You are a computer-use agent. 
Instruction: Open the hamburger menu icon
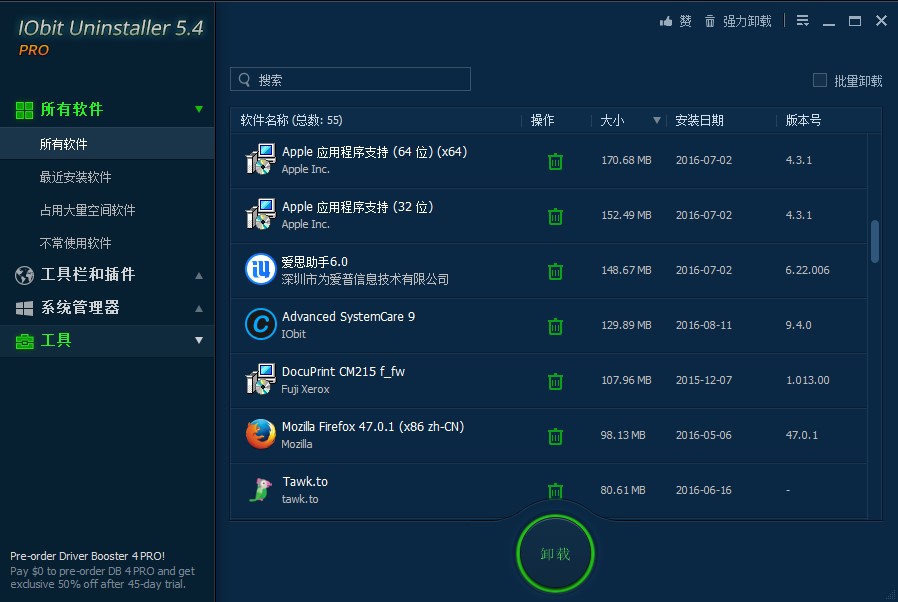coord(802,21)
